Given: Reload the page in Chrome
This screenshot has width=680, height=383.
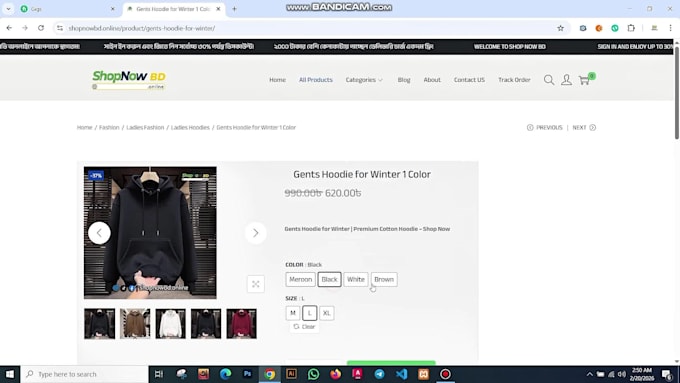Looking at the screenshot, I should [x=41, y=28].
